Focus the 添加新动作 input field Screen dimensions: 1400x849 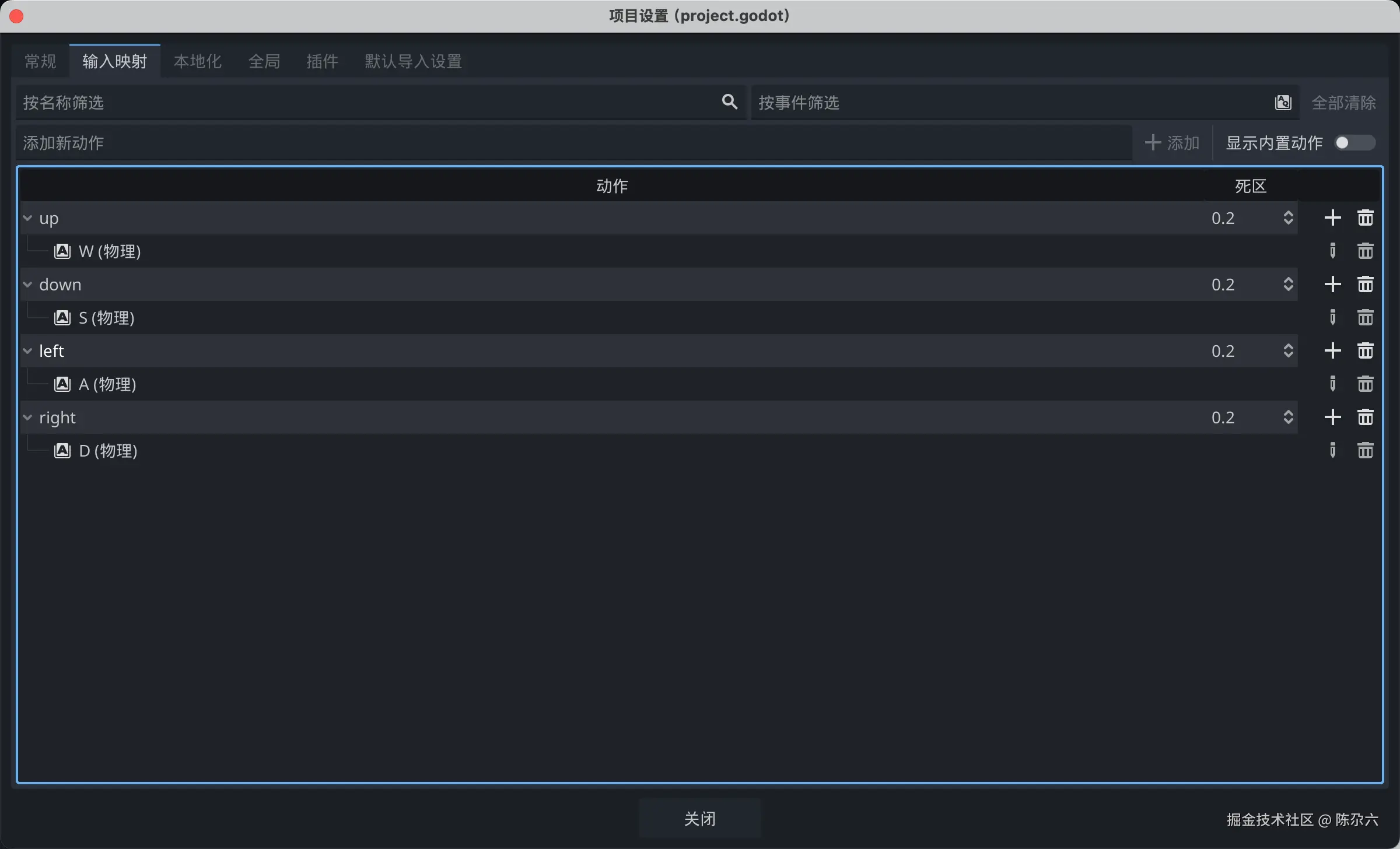[x=572, y=143]
